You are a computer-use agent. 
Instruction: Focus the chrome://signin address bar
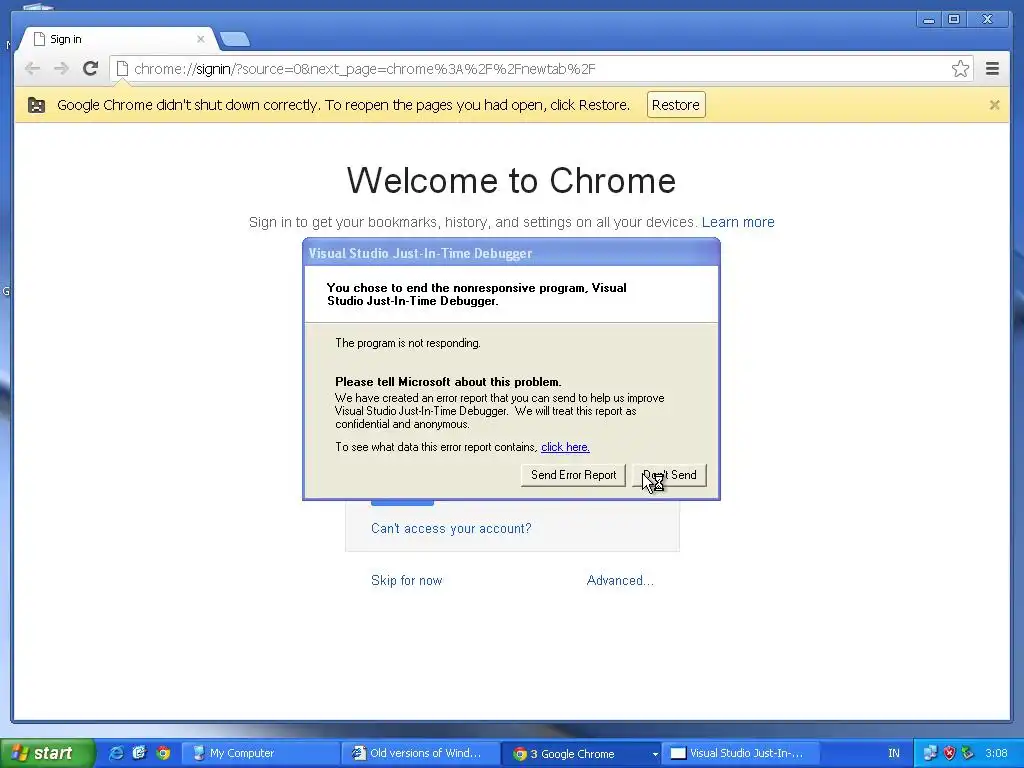[541, 69]
